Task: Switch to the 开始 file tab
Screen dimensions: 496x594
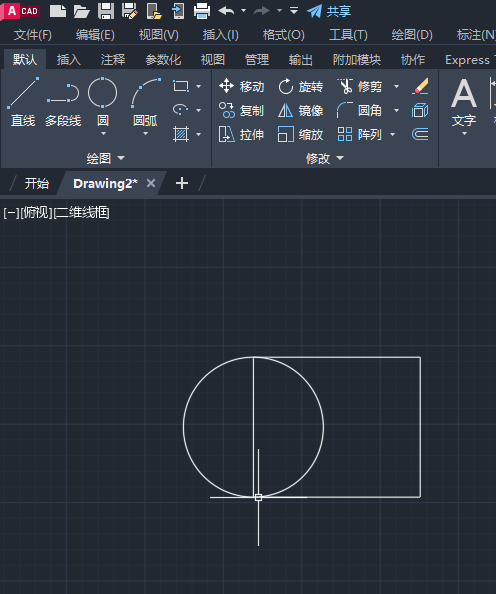Action: 36,183
